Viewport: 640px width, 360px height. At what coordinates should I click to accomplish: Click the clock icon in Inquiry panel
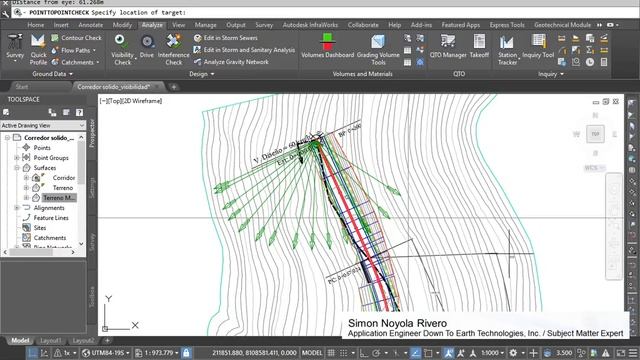[590, 62]
